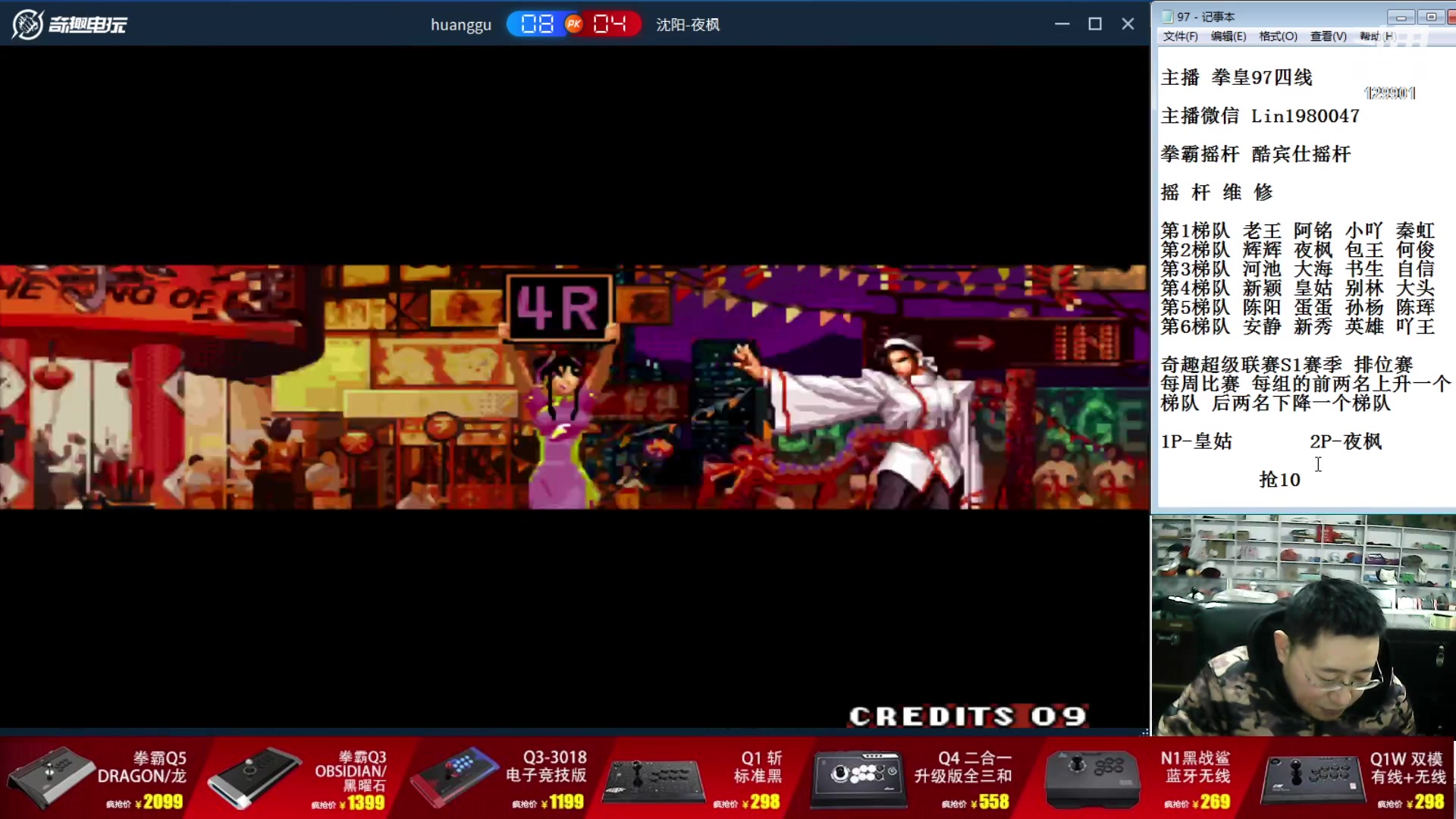This screenshot has width=1456, height=819.
Task: Click the name 大头 in the 第4梯队 row
Action: coord(1415,288)
